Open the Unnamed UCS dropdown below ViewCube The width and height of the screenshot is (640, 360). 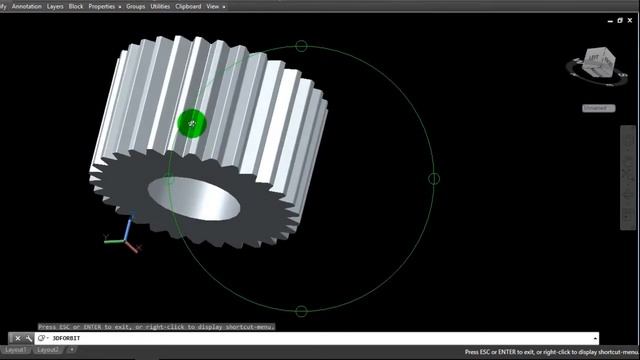599,108
